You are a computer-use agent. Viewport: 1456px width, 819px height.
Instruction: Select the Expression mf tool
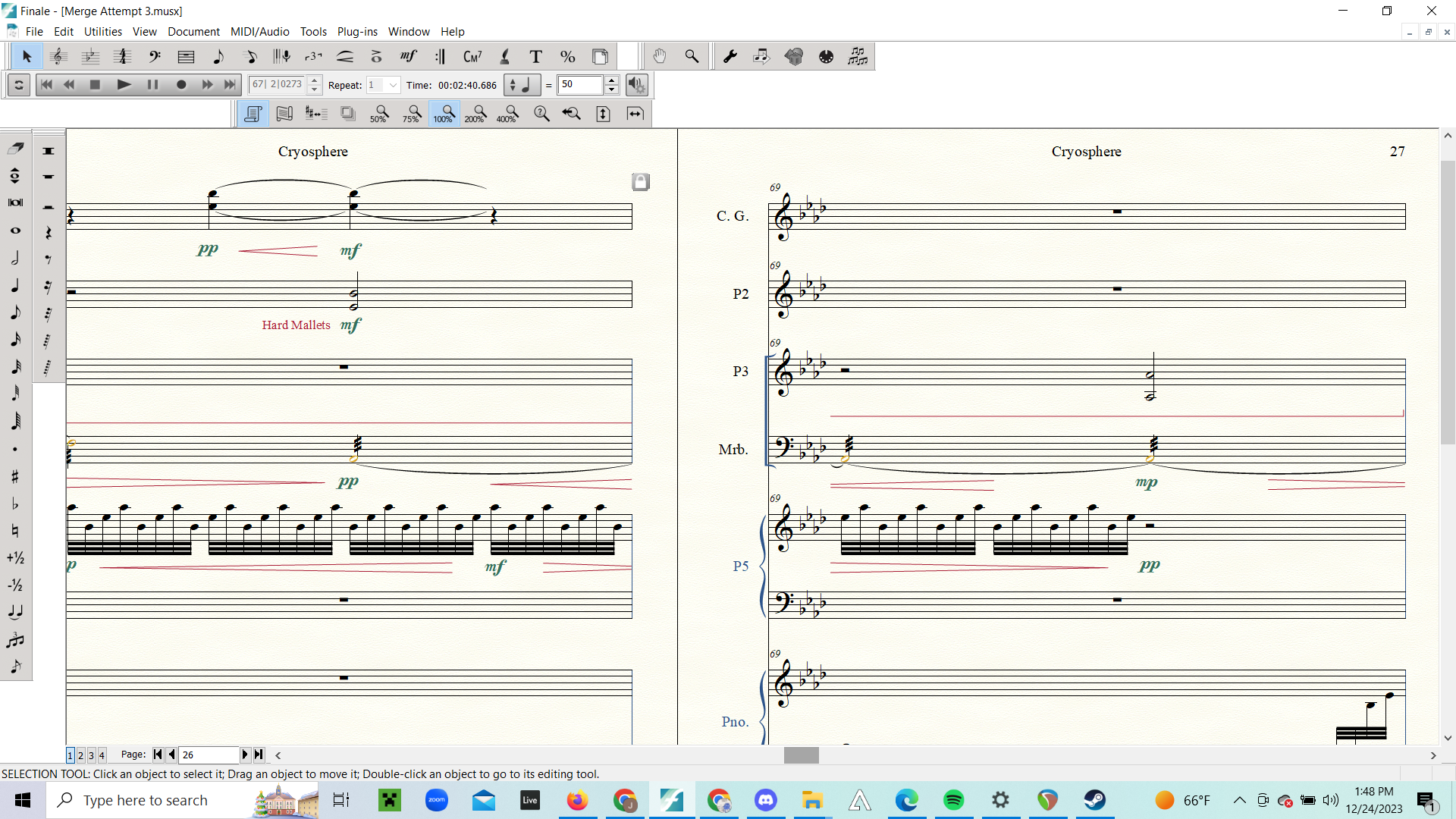point(409,57)
